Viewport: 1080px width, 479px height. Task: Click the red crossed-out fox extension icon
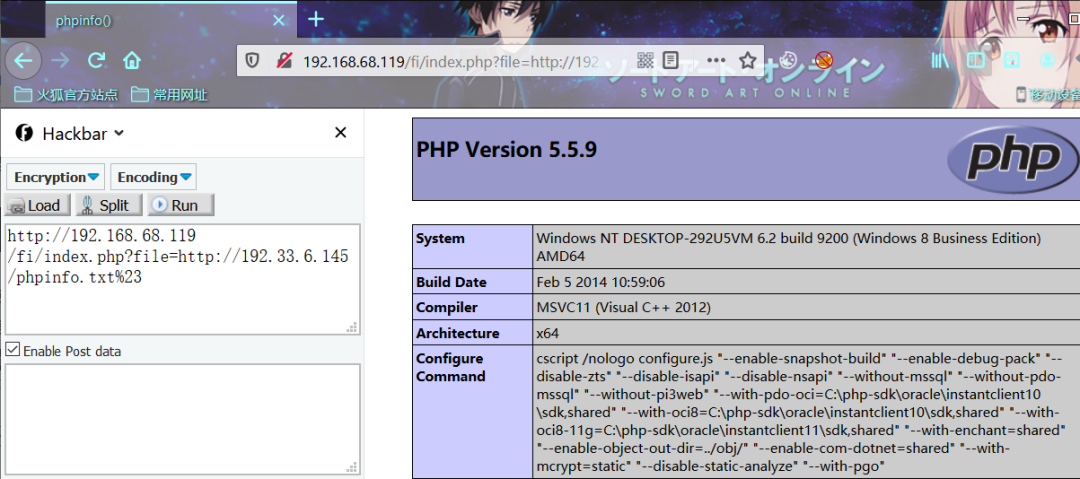(824, 60)
